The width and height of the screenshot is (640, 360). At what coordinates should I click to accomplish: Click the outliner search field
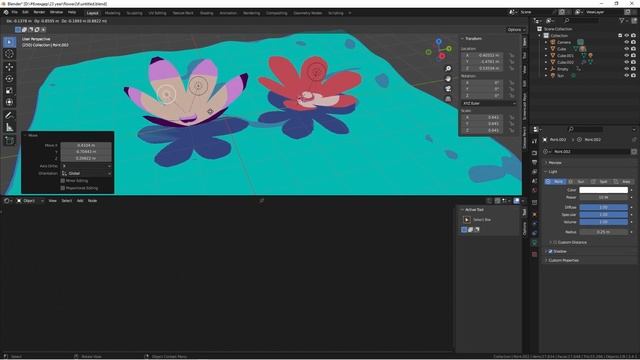581,20
